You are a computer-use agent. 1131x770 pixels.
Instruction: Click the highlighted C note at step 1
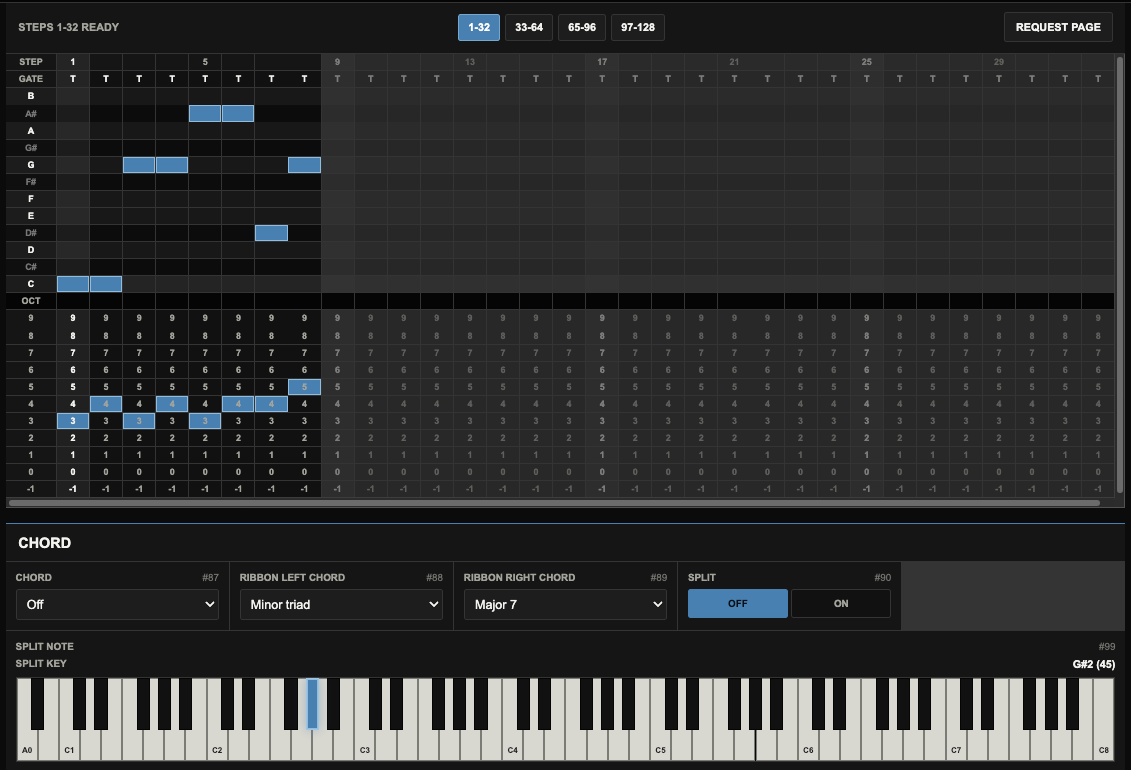[73, 284]
